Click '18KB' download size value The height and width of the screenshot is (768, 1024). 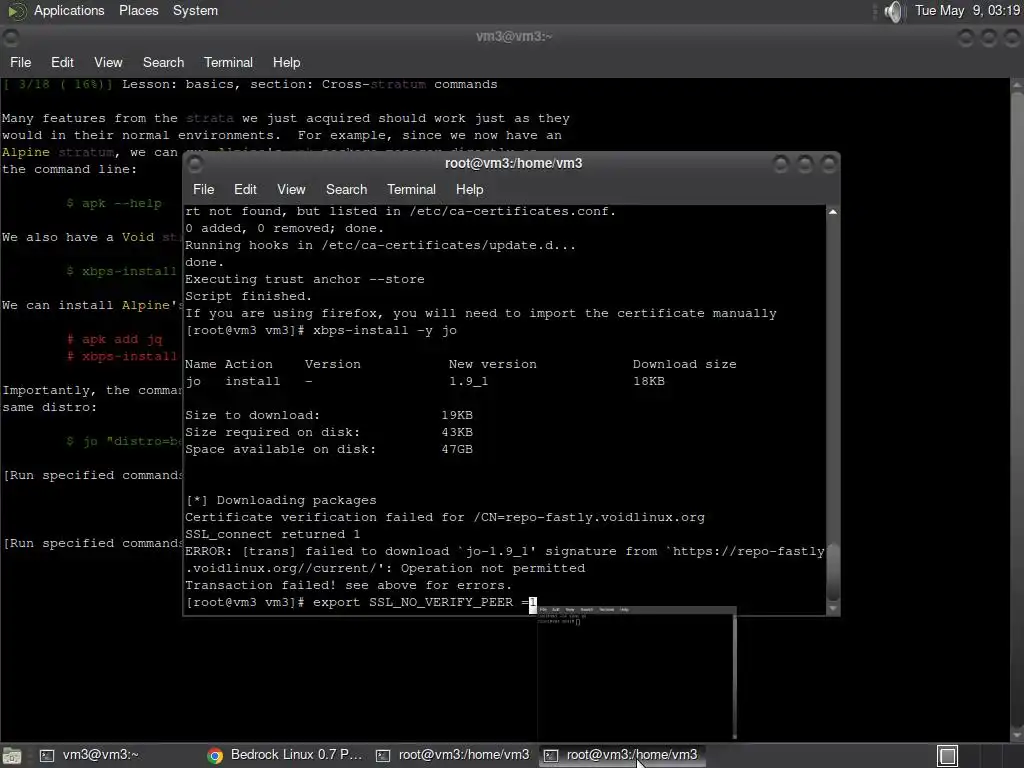(648, 381)
